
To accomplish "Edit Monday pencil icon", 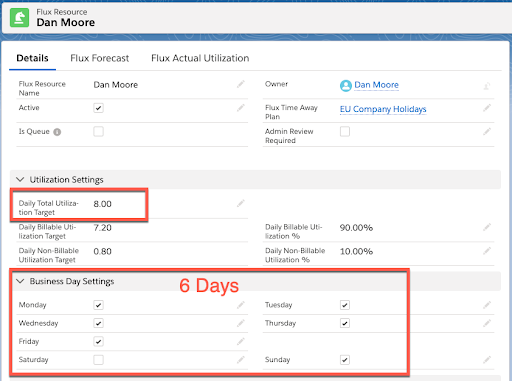I will (241, 305).
